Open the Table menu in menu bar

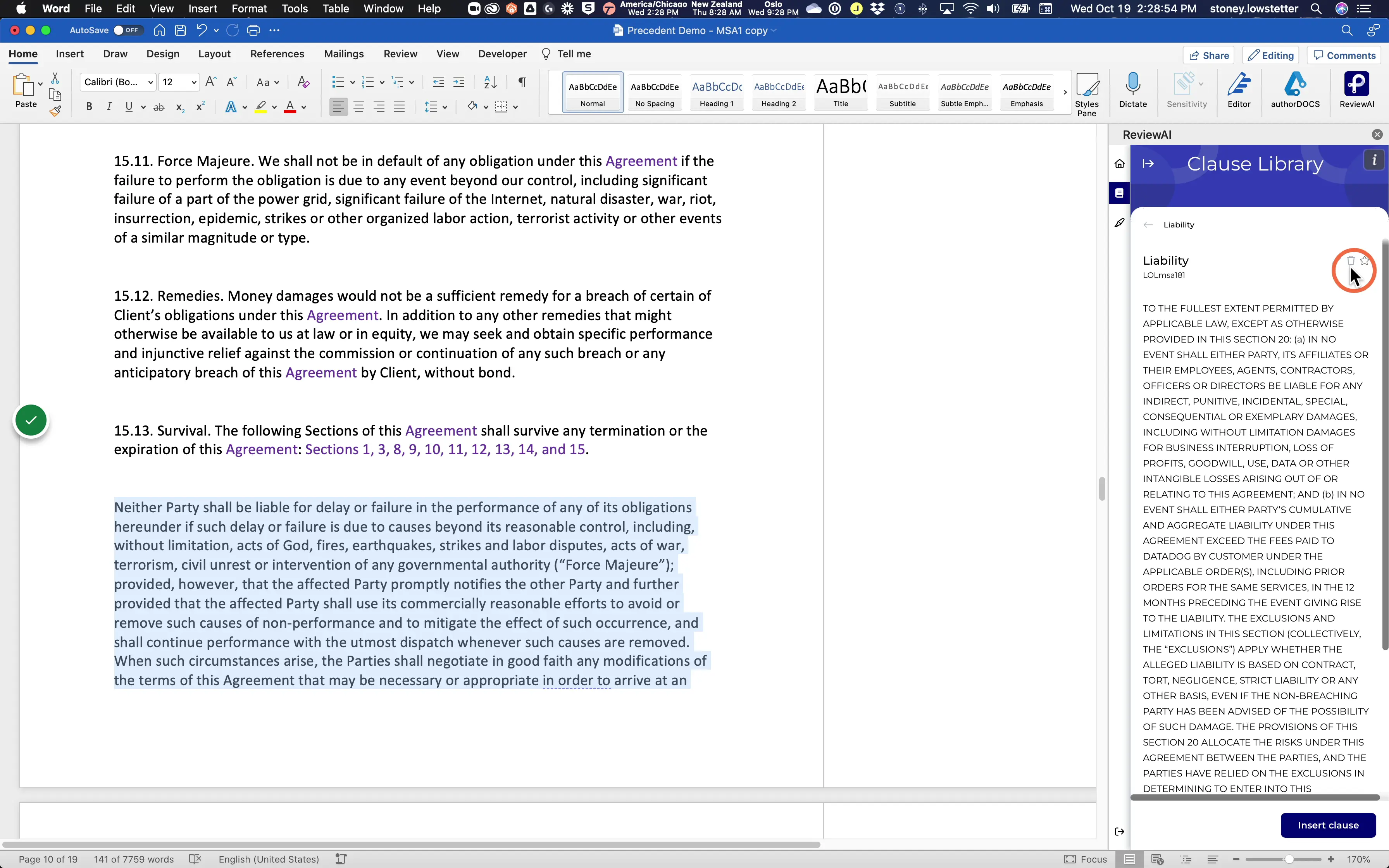point(335,9)
